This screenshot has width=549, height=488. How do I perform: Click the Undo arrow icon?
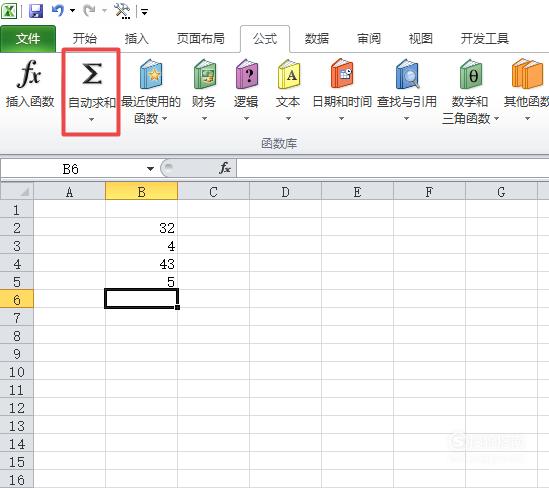tap(58, 11)
